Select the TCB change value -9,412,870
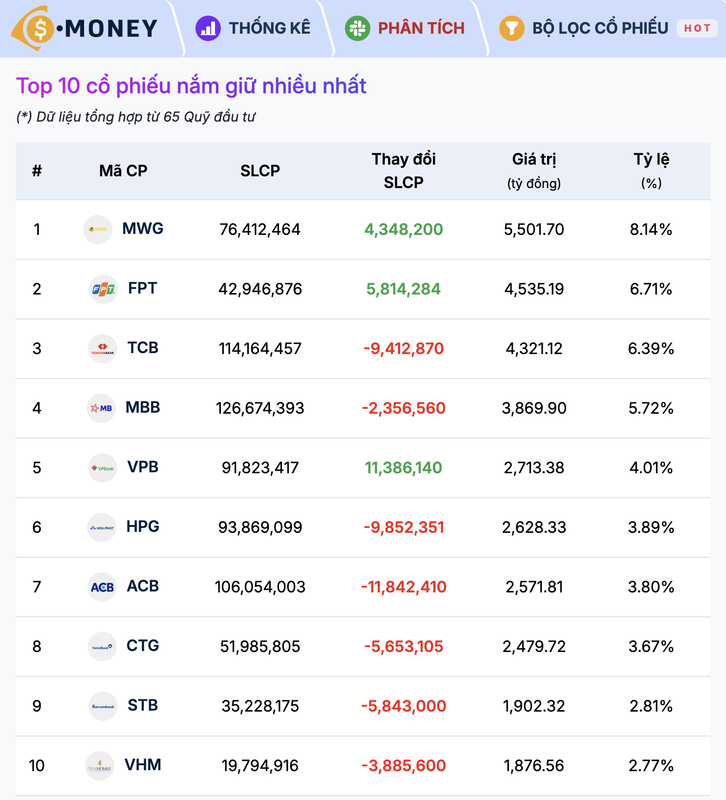This screenshot has height=800, width=726. [x=404, y=349]
